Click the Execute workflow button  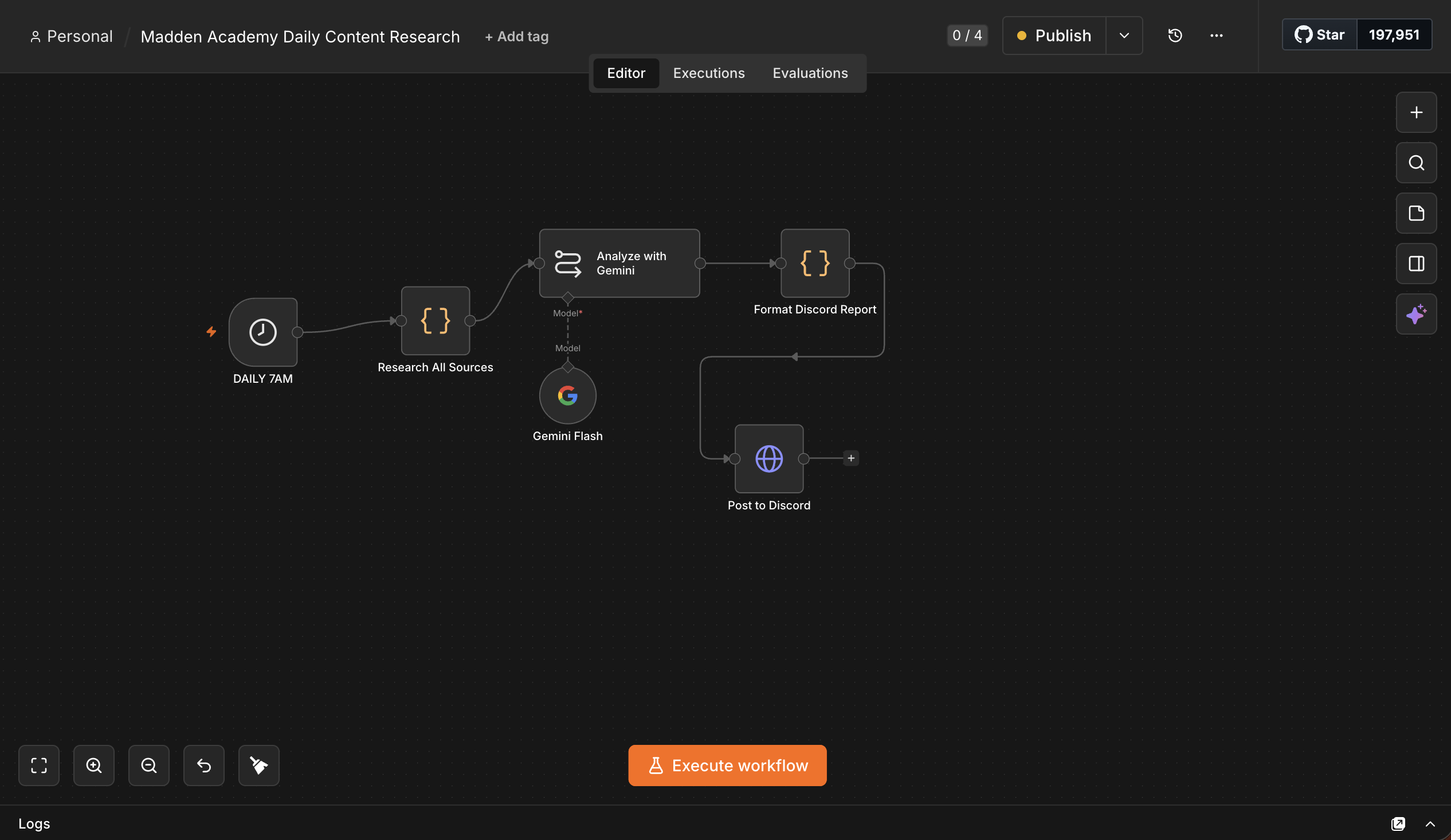click(727, 765)
